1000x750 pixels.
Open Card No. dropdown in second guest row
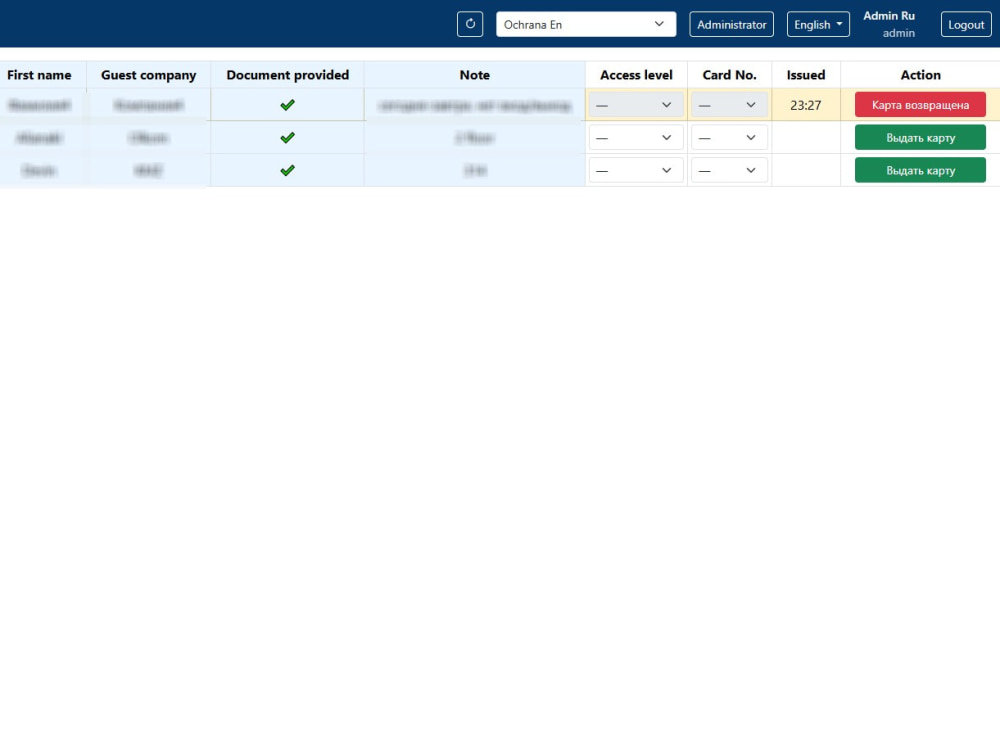[730, 138]
